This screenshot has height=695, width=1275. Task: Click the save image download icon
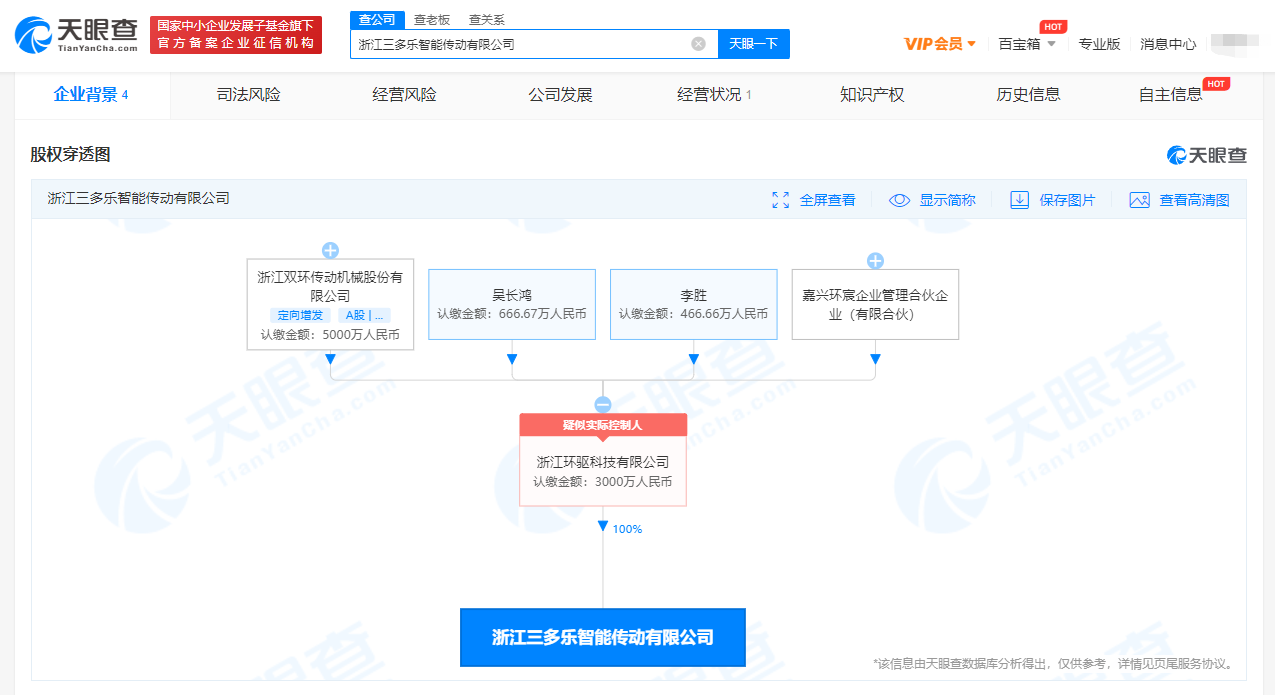coord(1019,200)
